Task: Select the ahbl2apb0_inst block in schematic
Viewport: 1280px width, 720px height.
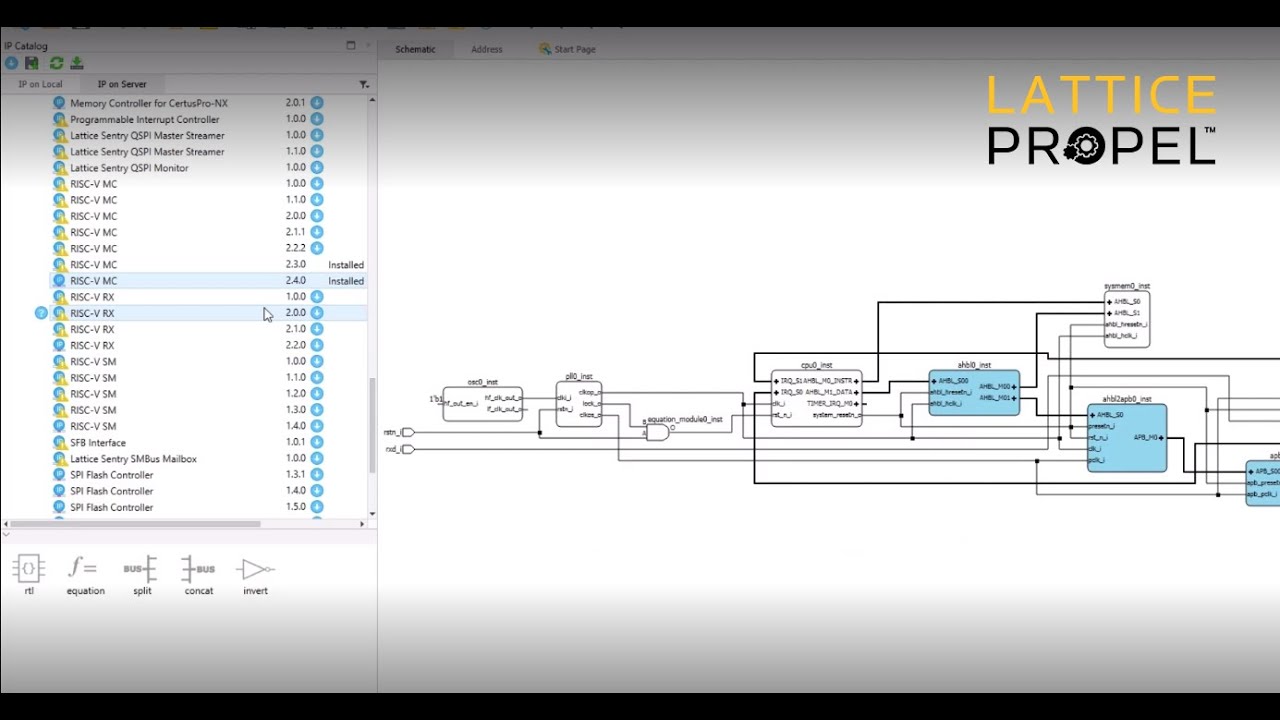Action: tap(1127, 438)
